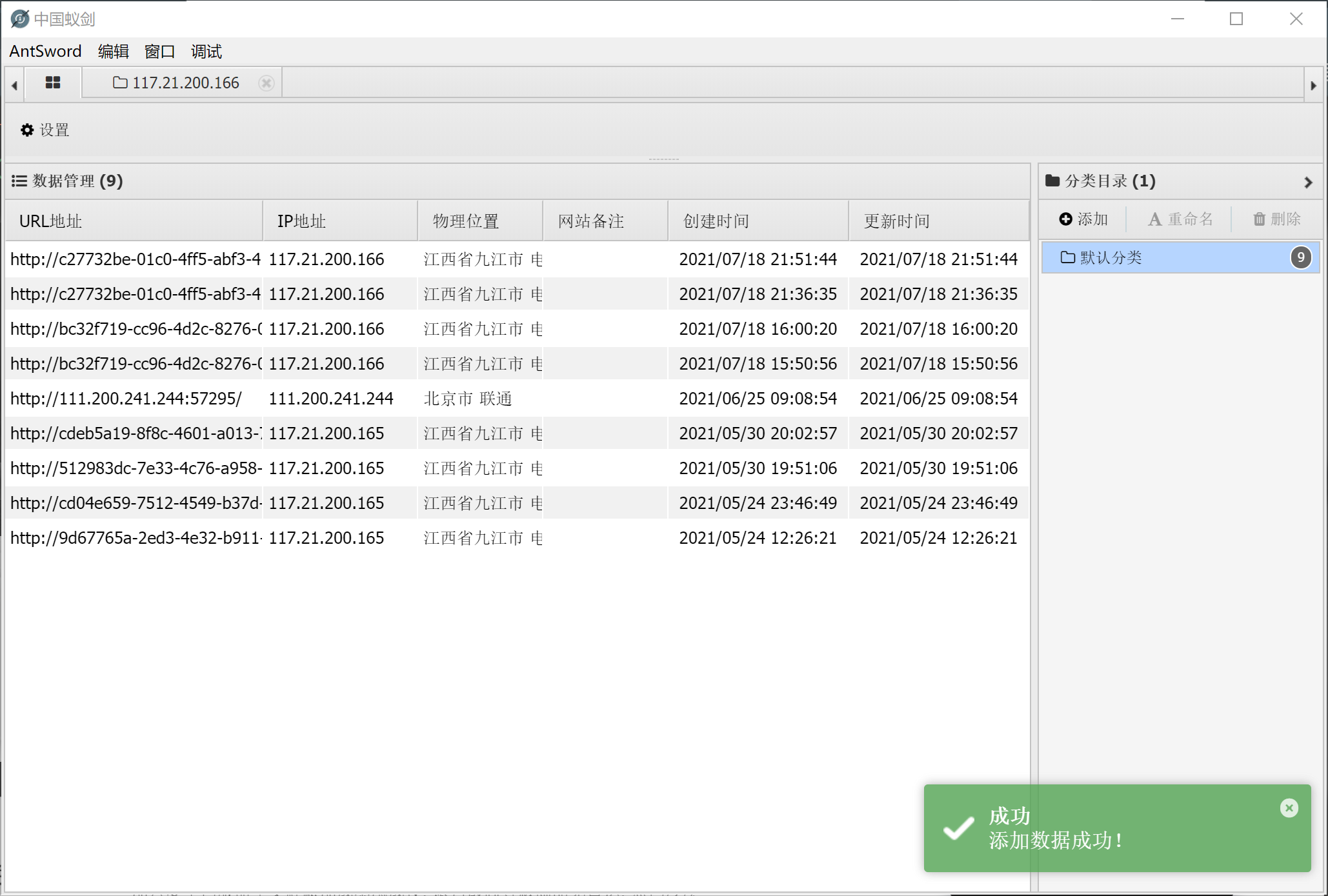Image resolution: width=1328 pixels, height=896 pixels.
Task: Click the 删除 delete category button
Action: (1276, 219)
